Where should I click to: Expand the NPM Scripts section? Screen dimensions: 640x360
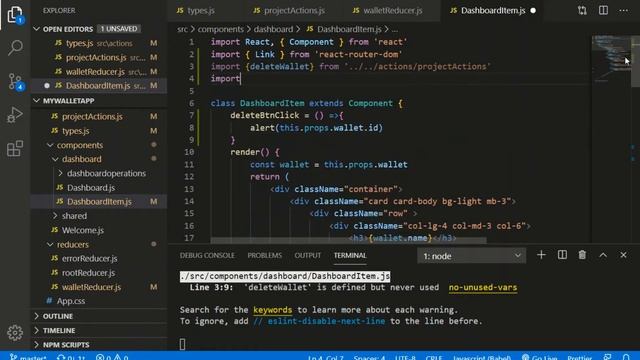99,345
